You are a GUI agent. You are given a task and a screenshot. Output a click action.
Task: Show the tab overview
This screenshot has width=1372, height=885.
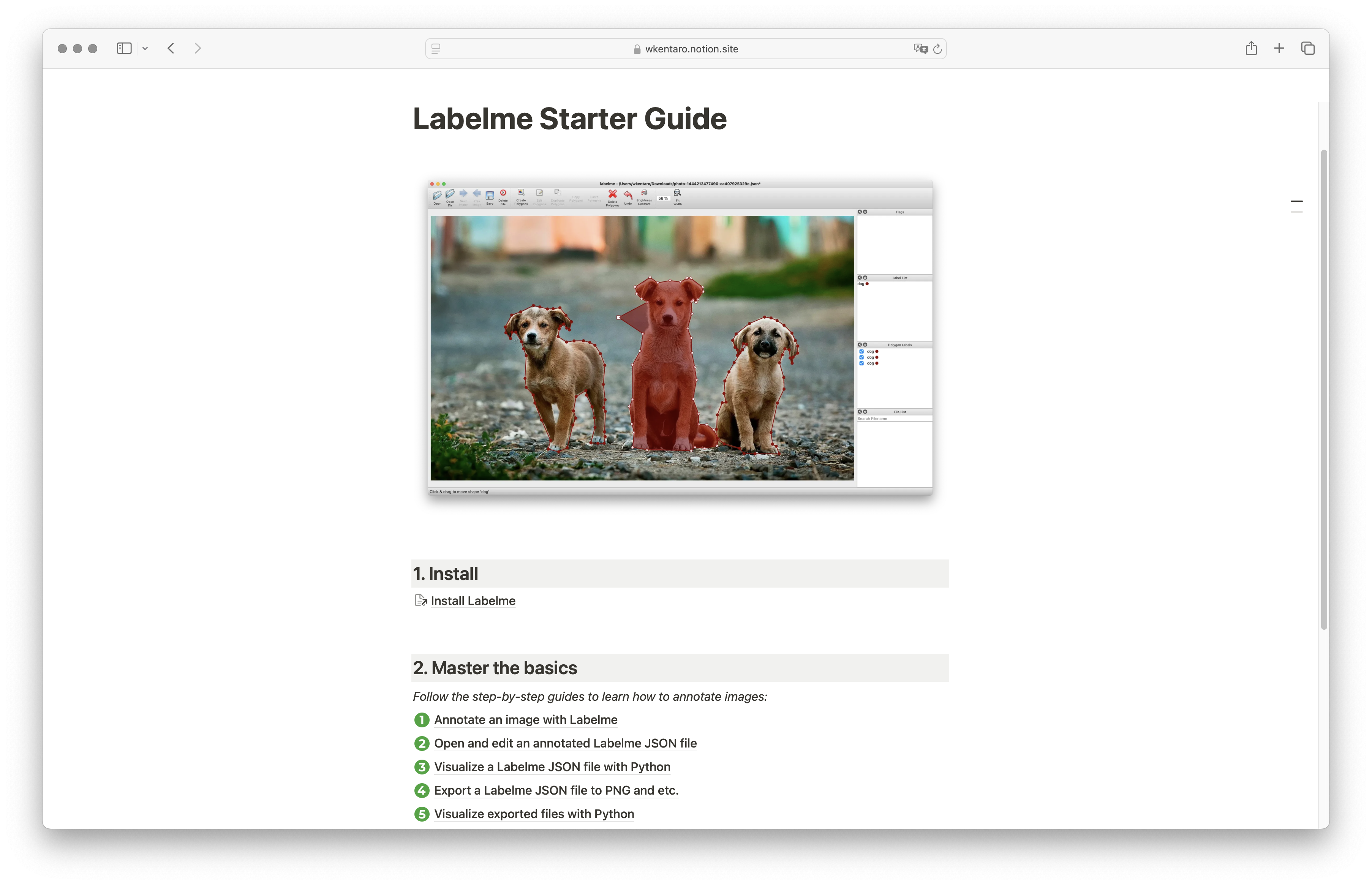point(1308,48)
